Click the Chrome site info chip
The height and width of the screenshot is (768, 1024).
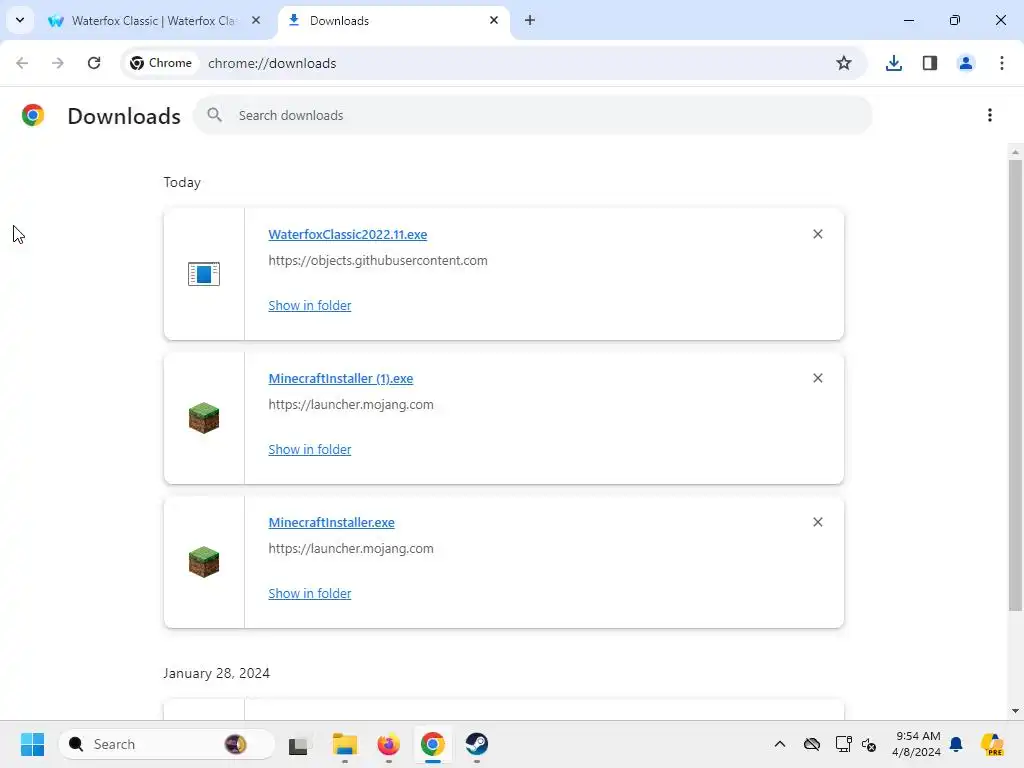(161, 63)
